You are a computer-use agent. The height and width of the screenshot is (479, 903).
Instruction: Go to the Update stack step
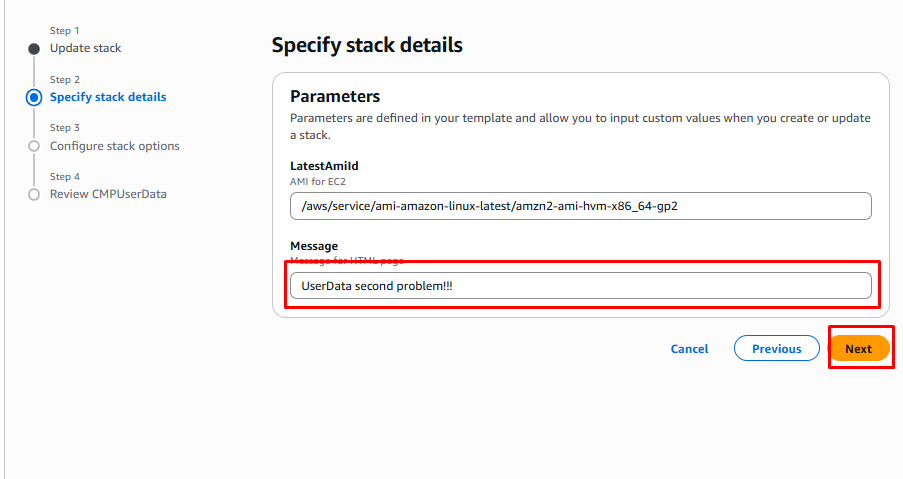[86, 48]
